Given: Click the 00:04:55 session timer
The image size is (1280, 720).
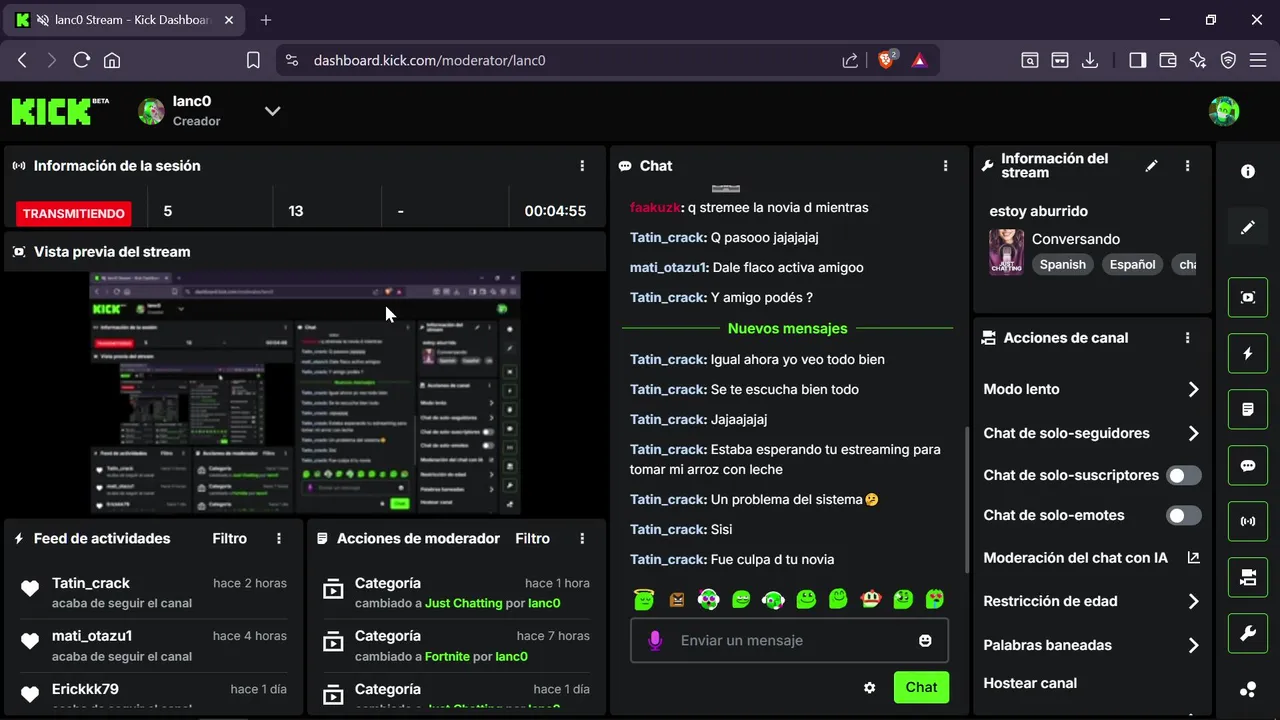Looking at the screenshot, I should 555,211.
